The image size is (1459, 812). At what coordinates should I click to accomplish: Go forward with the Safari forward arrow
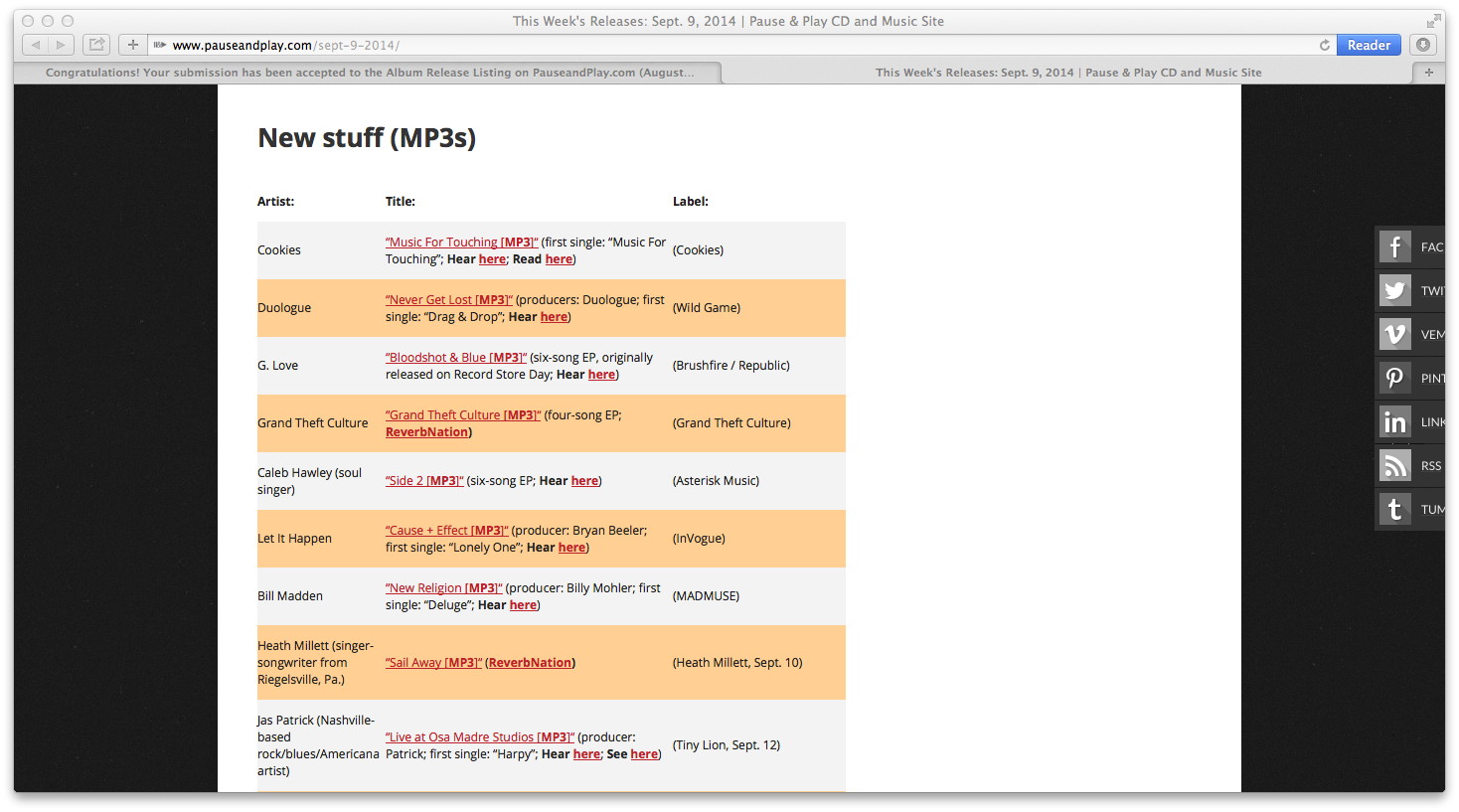coord(62,45)
